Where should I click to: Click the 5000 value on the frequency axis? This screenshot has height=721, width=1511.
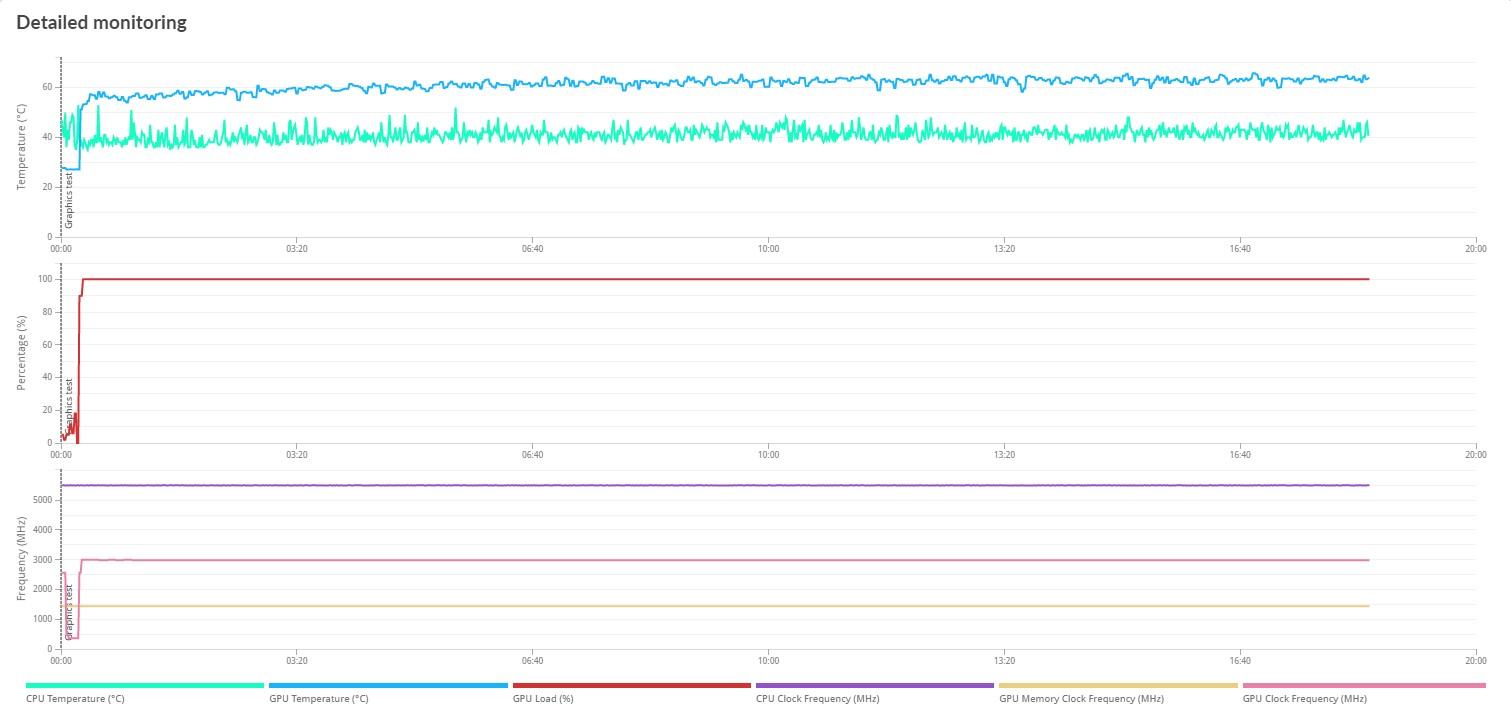coord(42,500)
